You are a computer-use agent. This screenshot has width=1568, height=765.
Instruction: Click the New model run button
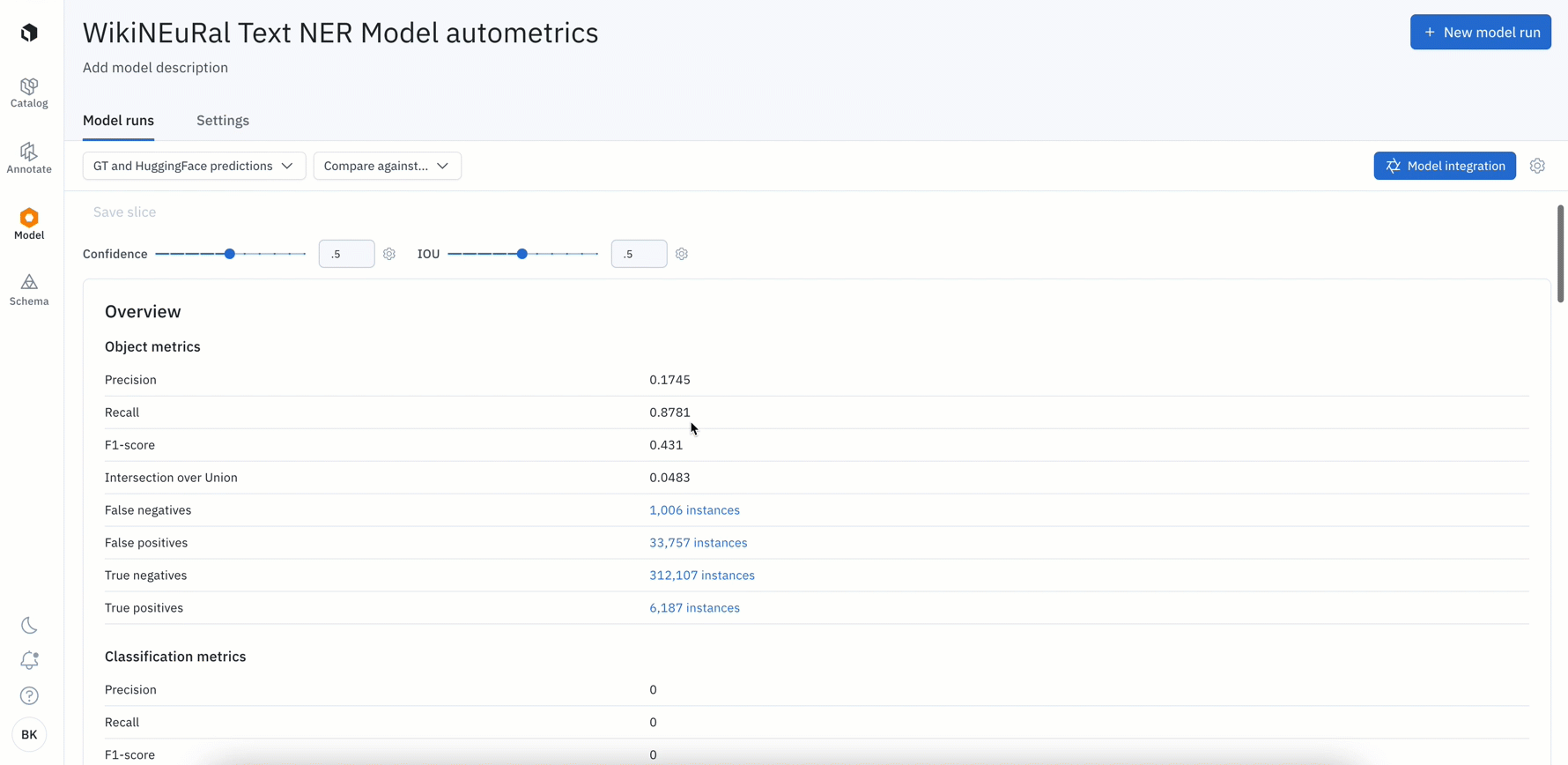pyautogui.click(x=1481, y=33)
